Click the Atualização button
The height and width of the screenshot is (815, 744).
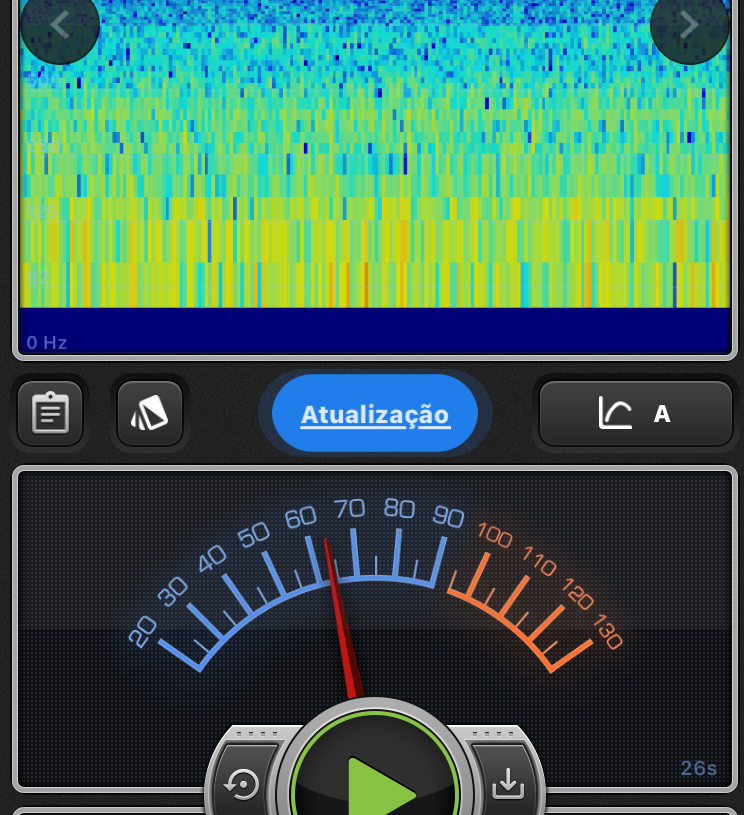tap(375, 414)
